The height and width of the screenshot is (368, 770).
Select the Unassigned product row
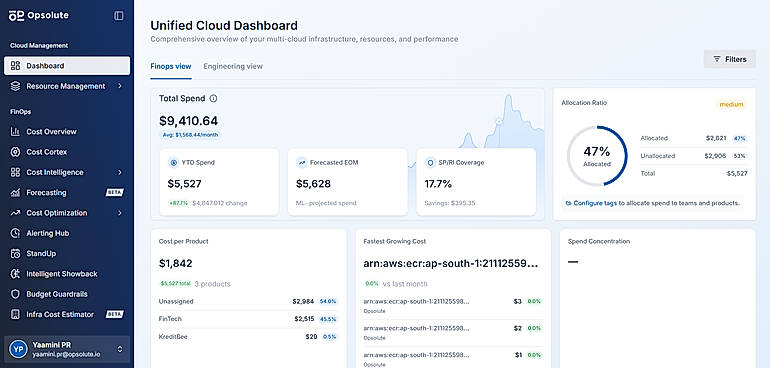(x=248, y=301)
